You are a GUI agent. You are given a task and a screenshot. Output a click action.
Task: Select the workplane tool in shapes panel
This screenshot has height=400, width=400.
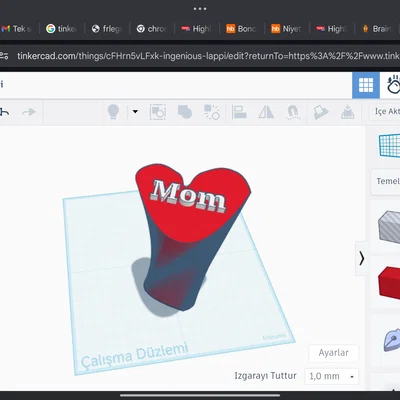click(389, 145)
